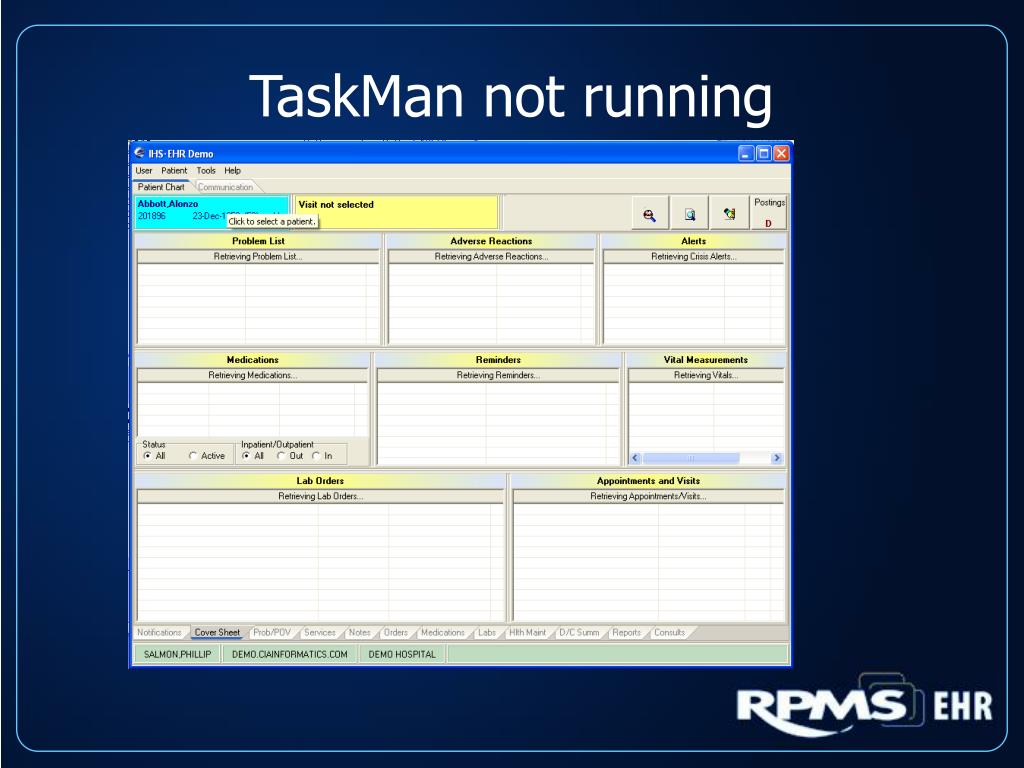Click the Retrieving Reminders... column header
1024x768 pixels.
tap(498, 376)
